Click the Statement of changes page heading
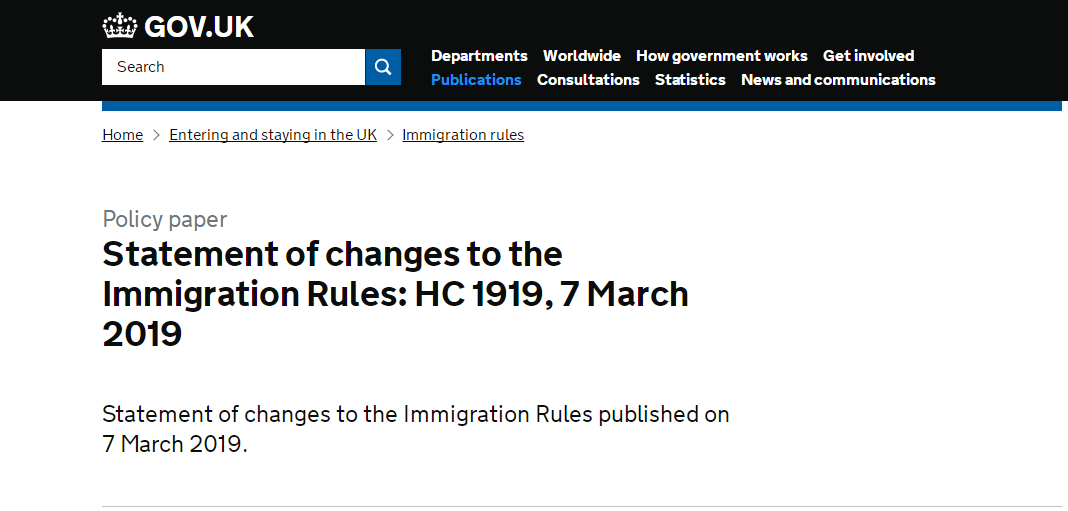 (395, 294)
